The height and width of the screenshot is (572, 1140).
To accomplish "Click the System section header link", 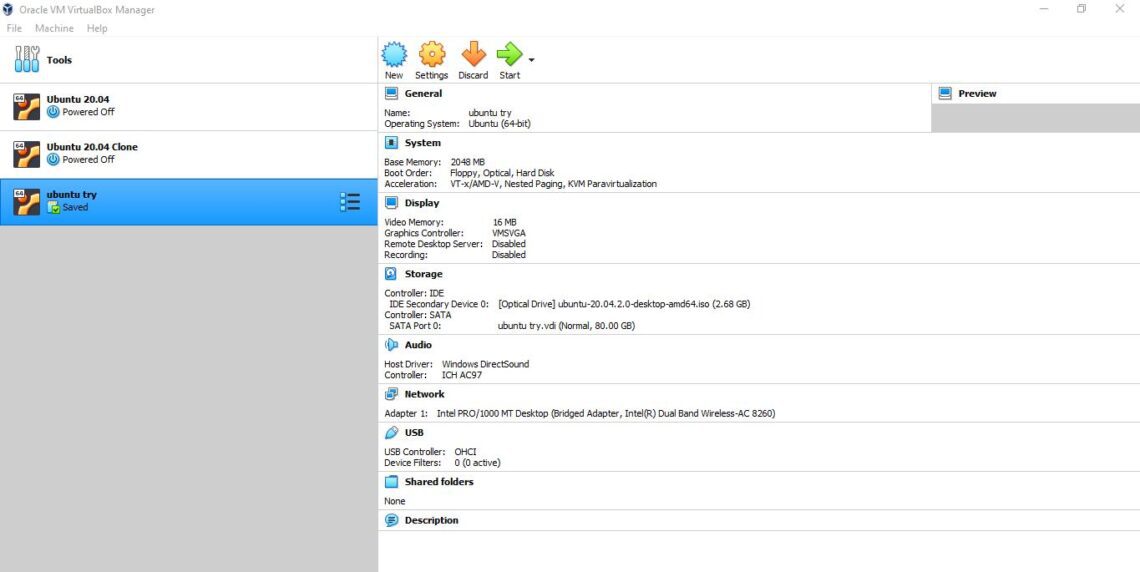I will tap(422, 143).
